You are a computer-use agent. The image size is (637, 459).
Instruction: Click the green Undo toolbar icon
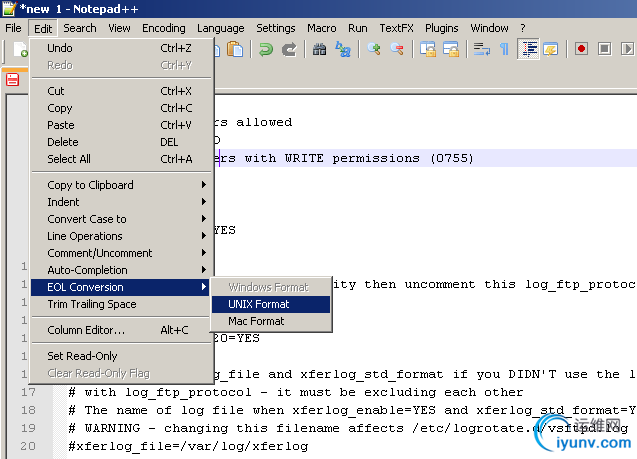click(x=266, y=50)
